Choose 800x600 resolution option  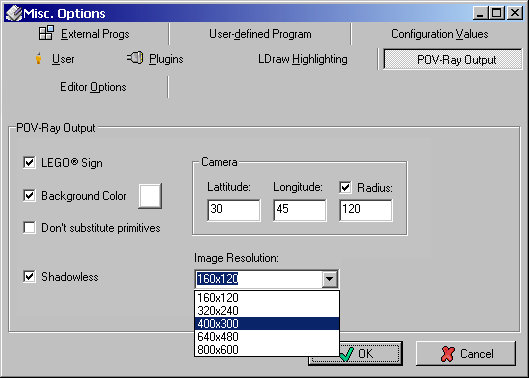(x=267, y=349)
